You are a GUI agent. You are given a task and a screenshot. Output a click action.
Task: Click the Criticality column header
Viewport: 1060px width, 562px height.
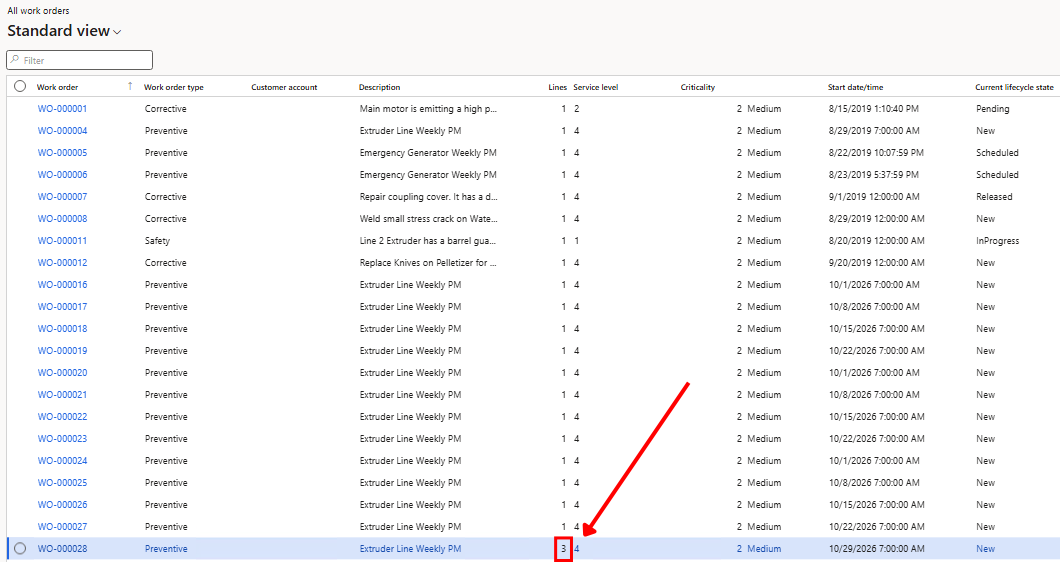tap(698, 87)
